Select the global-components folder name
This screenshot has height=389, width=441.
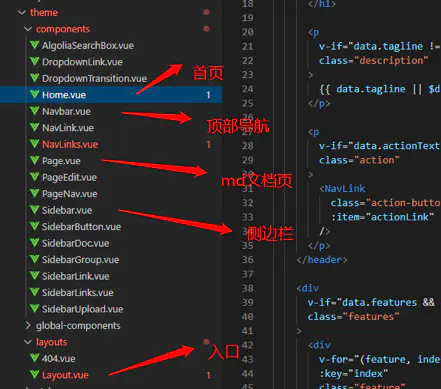click(x=78, y=326)
